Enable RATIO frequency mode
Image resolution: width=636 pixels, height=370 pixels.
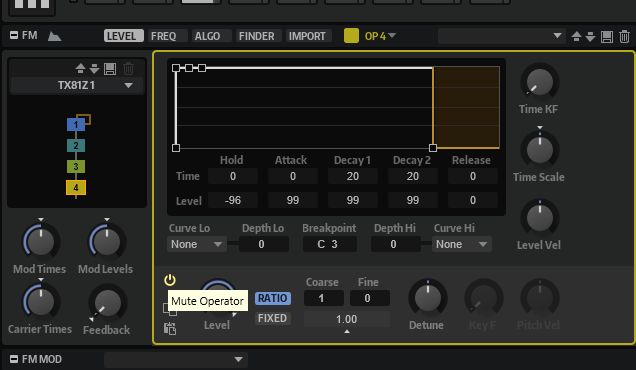point(273,298)
